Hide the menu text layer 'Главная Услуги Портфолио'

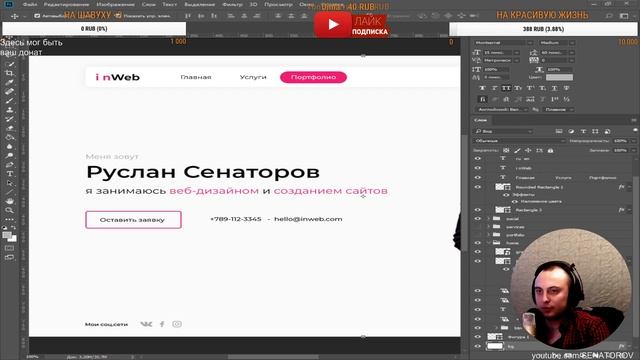coord(478,178)
